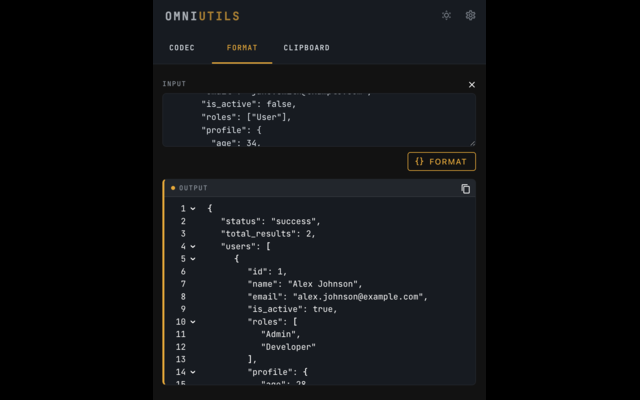Collapse the "users" array at line 4
Screen dimensions: 640x400
(x=193, y=247)
